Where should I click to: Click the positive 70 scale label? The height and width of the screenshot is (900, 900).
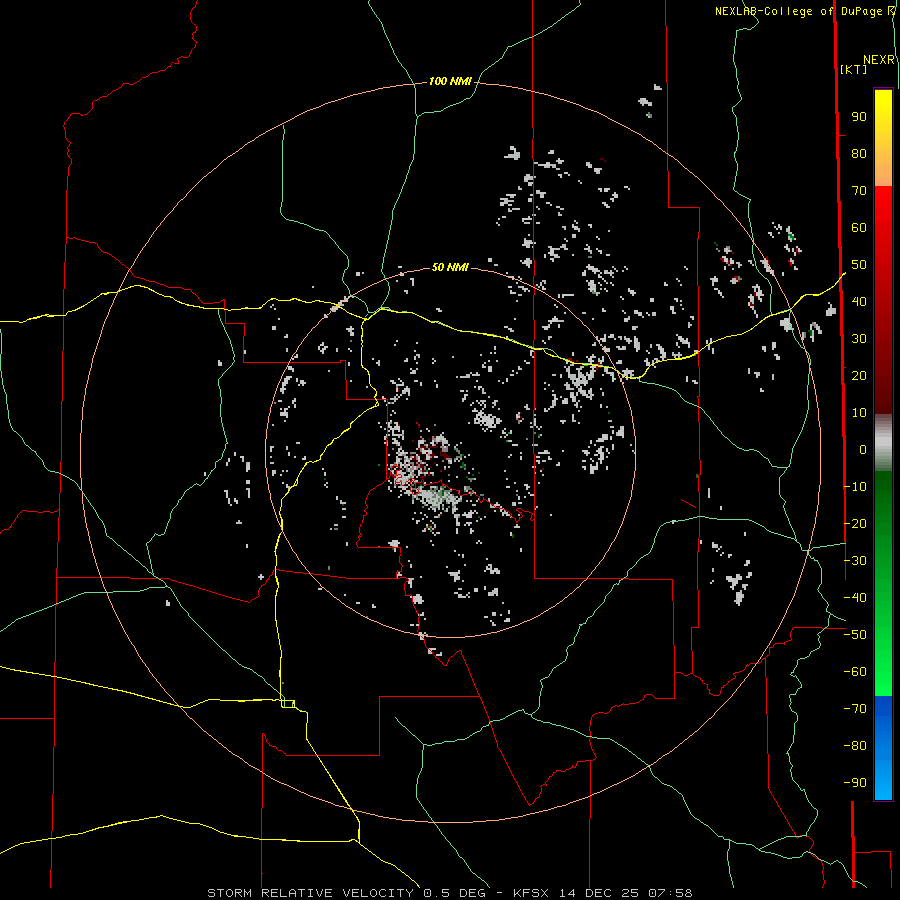coord(859,191)
